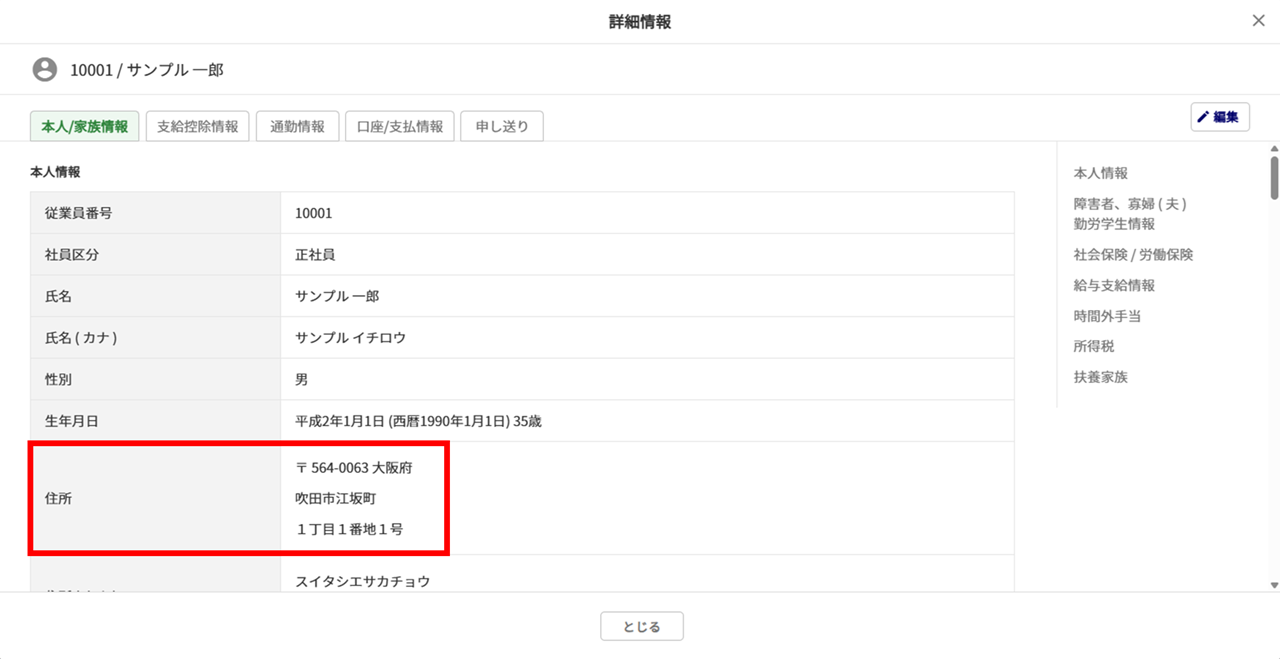Click the vertical scrollbar thumb
This screenshot has width=1280, height=659.
[x=1274, y=178]
